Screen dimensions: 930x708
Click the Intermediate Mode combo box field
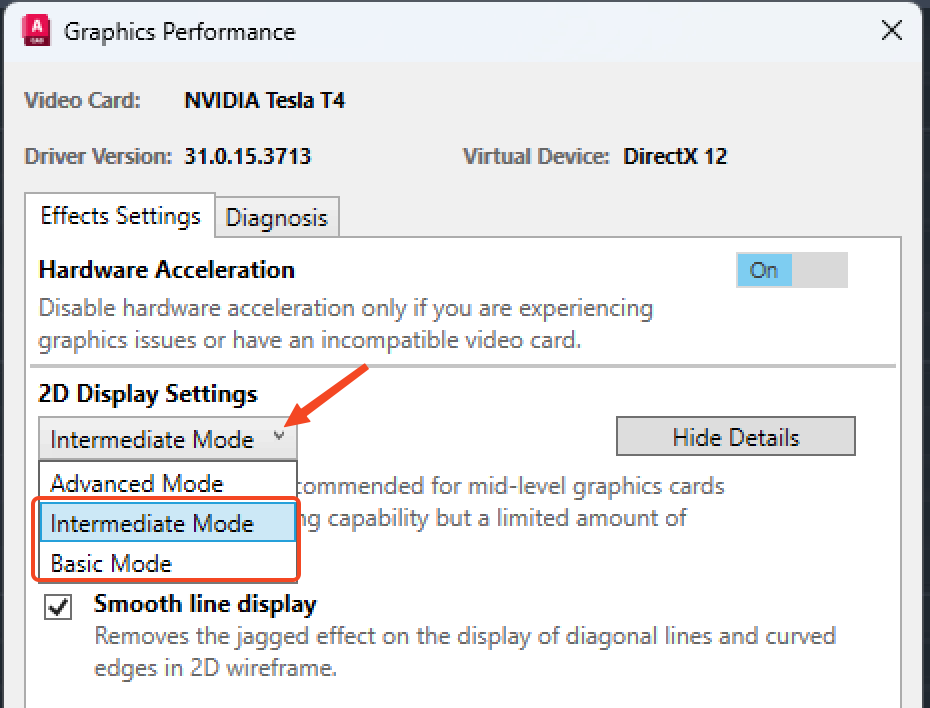coord(150,437)
